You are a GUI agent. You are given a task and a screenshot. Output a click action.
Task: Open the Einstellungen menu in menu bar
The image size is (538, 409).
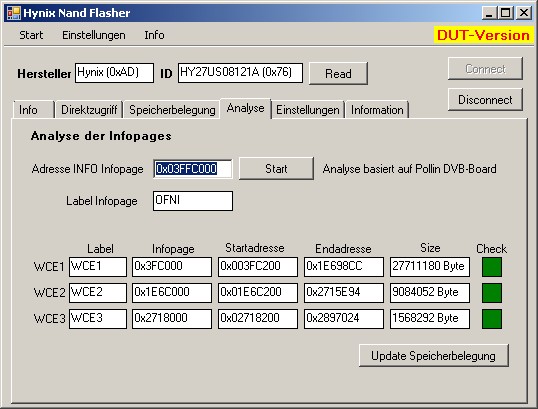point(94,35)
